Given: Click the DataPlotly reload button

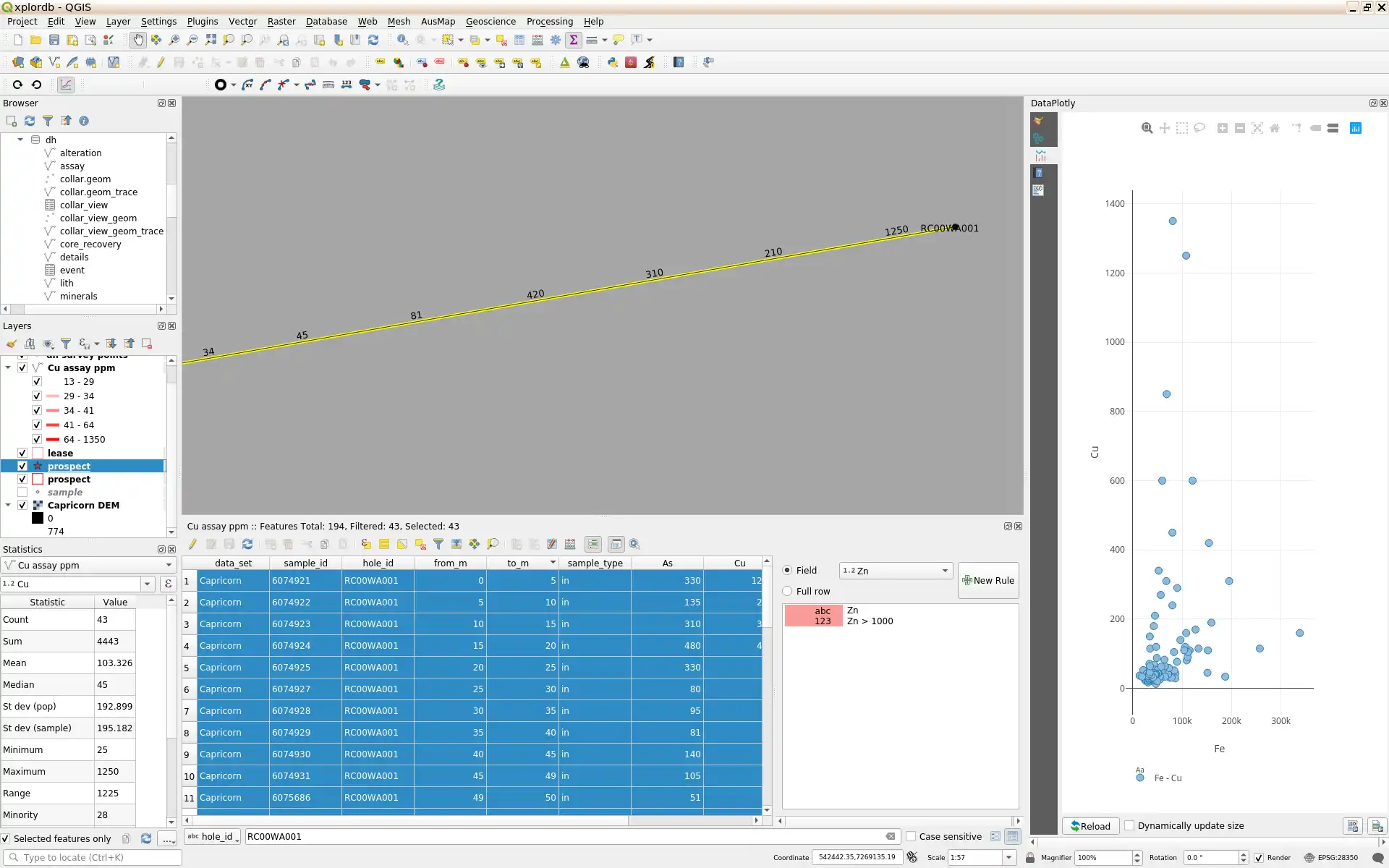Looking at the screenshot, I should coord(1090,825).
